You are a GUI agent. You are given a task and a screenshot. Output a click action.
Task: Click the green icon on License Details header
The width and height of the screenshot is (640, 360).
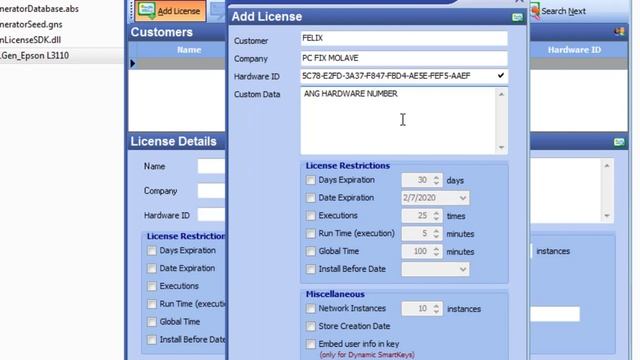[x=619, y=142]
